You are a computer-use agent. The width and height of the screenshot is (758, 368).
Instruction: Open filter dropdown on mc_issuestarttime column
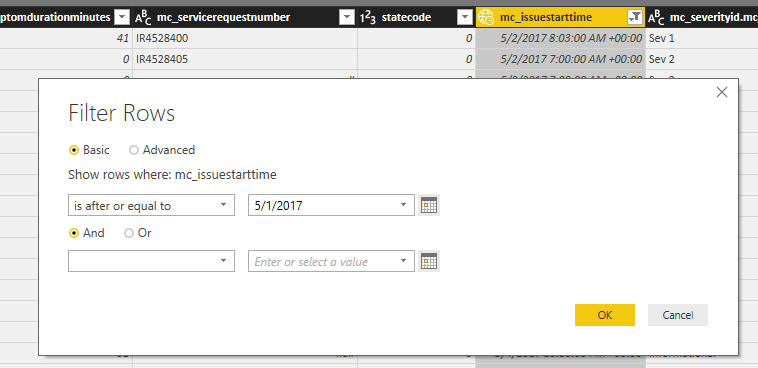point(635,17)
